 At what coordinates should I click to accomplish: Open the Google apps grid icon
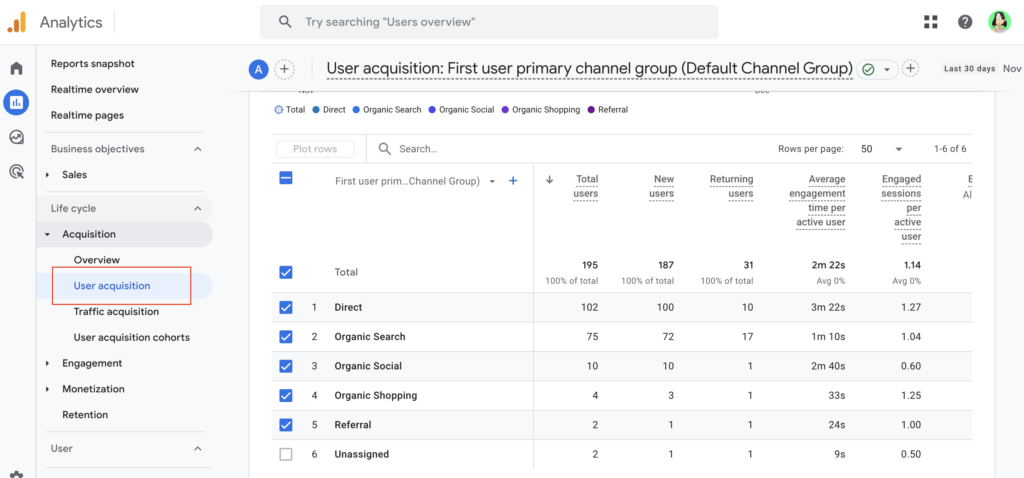(931, 22)
